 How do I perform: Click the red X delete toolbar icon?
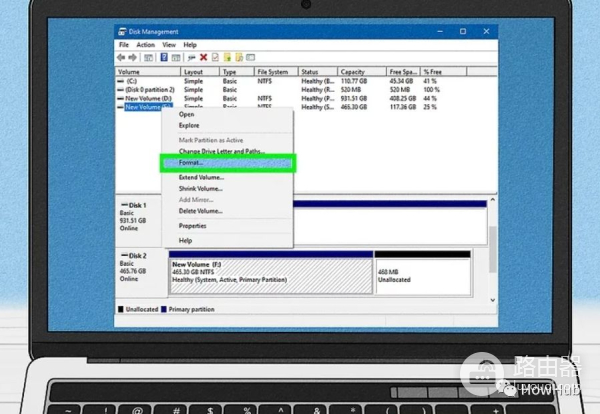[x=203, y=58]
